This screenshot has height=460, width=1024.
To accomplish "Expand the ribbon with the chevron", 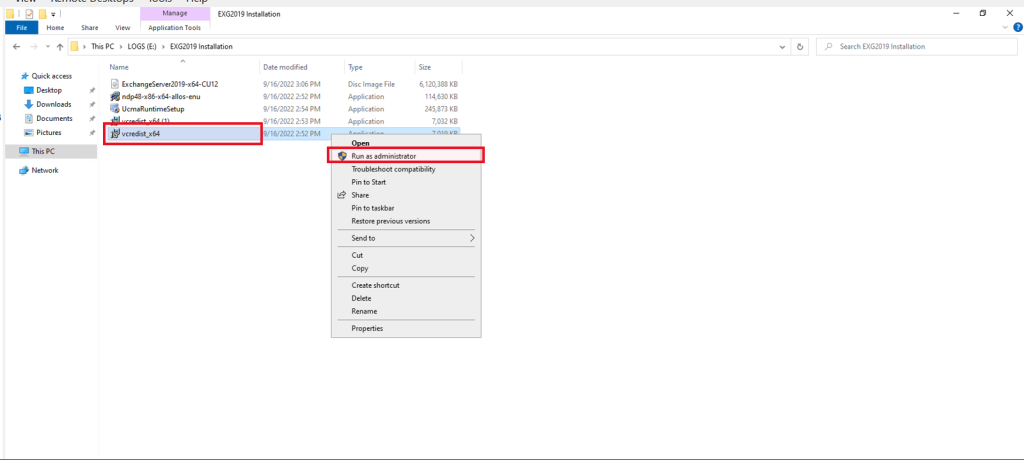I will click(1006, 27).
